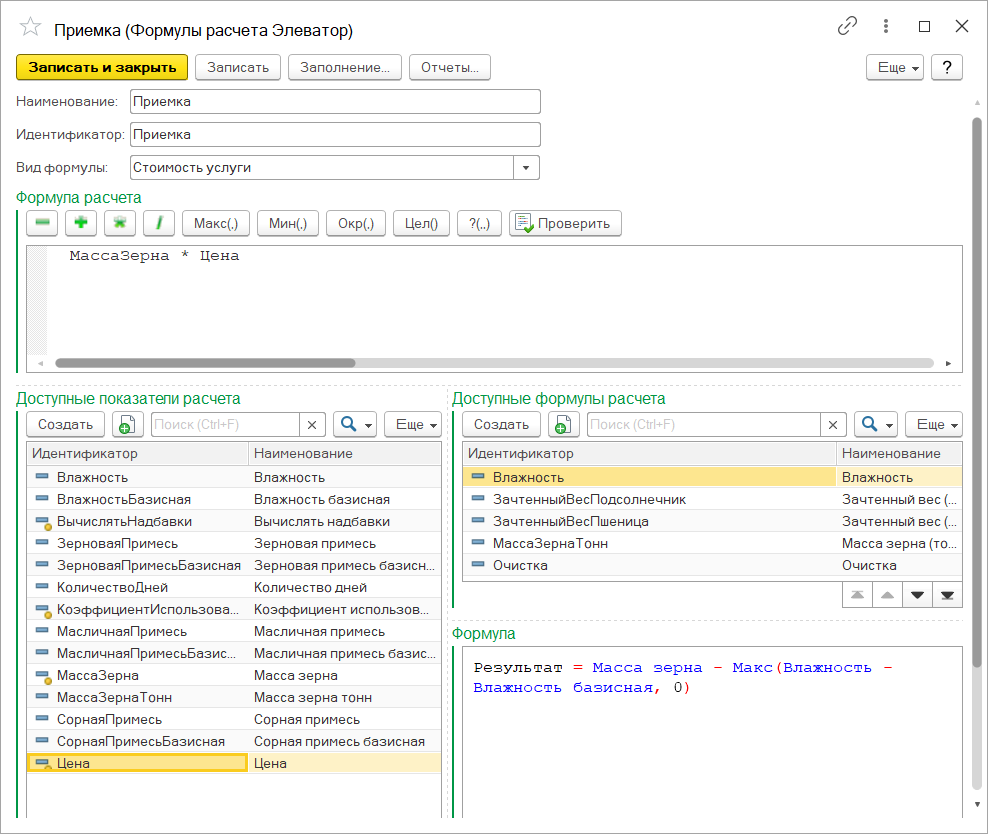Copy indicator in Доступные показатели расчета panel
Viewport: 988px width, 834px height.
tap(127, 425)
